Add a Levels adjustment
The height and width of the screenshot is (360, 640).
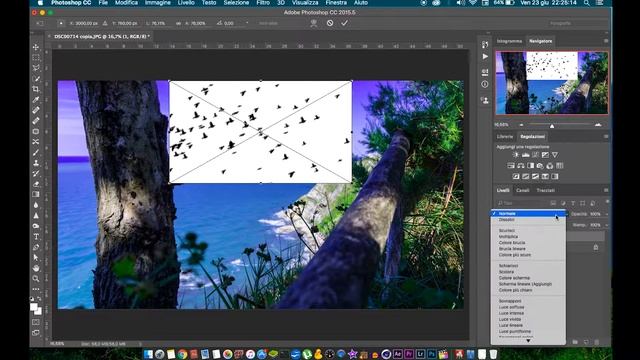526,155
